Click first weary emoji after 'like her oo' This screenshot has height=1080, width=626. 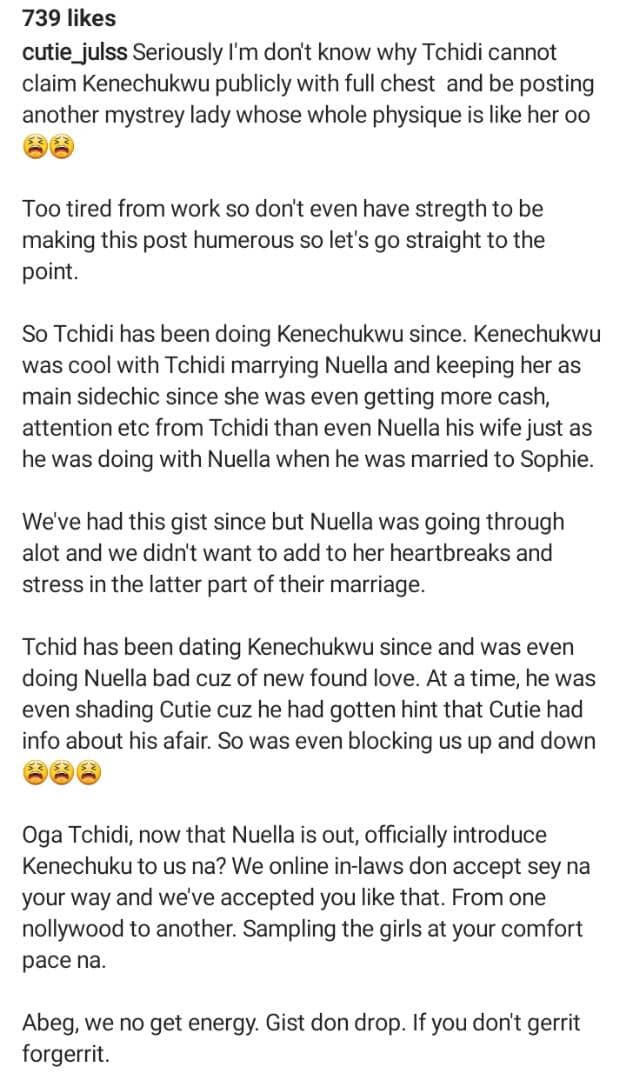pyautogui.click(x=34, y=147)
